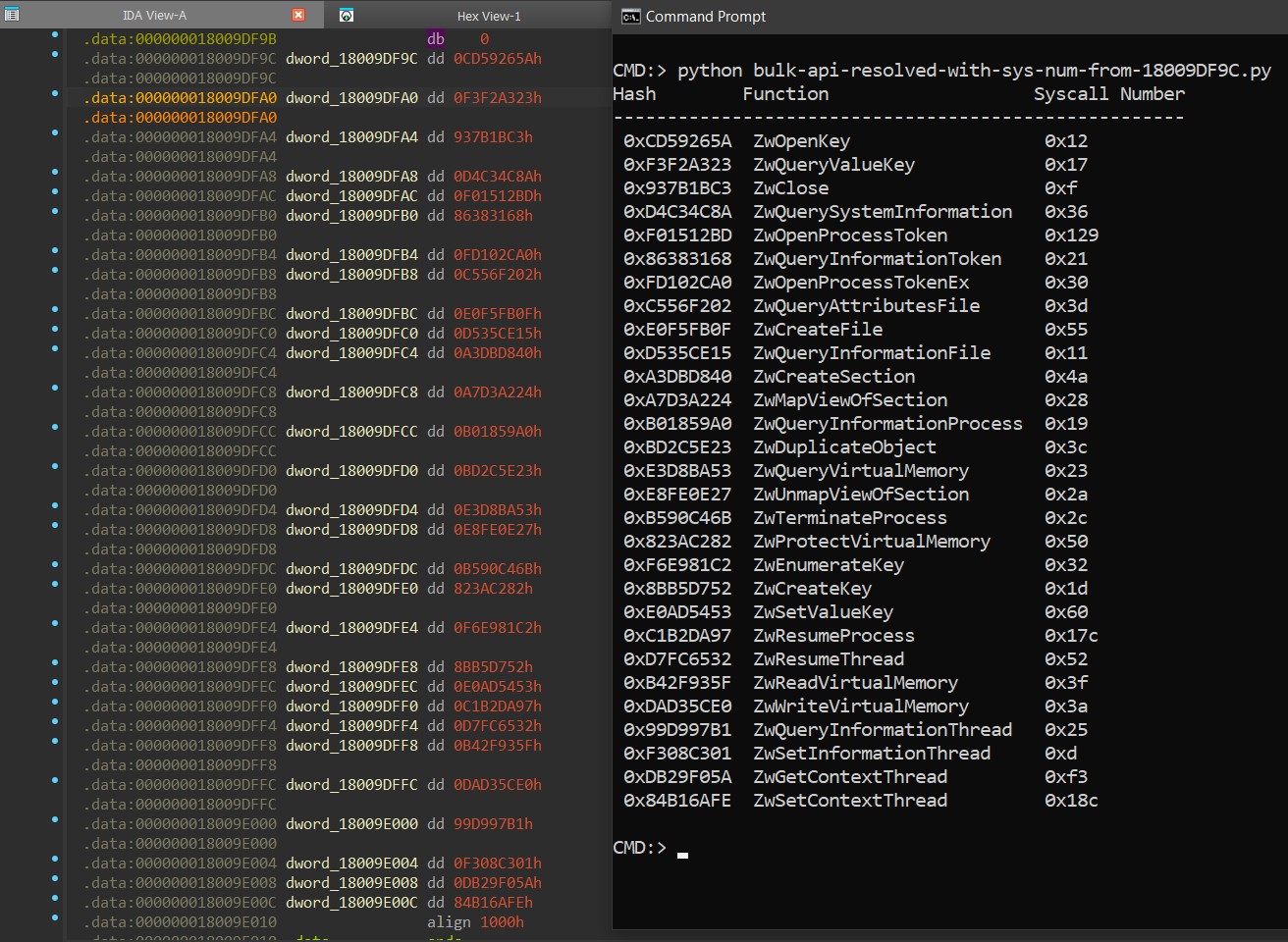This screenshot has height=942, width=1288.
Task: Select hash 0xA3DBD840 in Command Prompt
Action: pyautogui.click(x=677, y=377)
